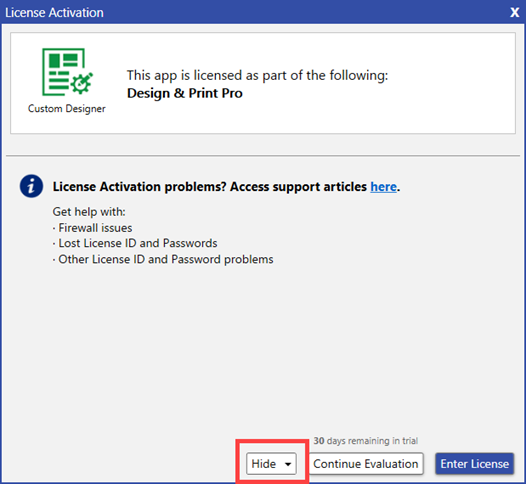Viewport: 526px width, 484px height.
Task: Click '30 days remaining in trial' text
Action: pos(366,440)
